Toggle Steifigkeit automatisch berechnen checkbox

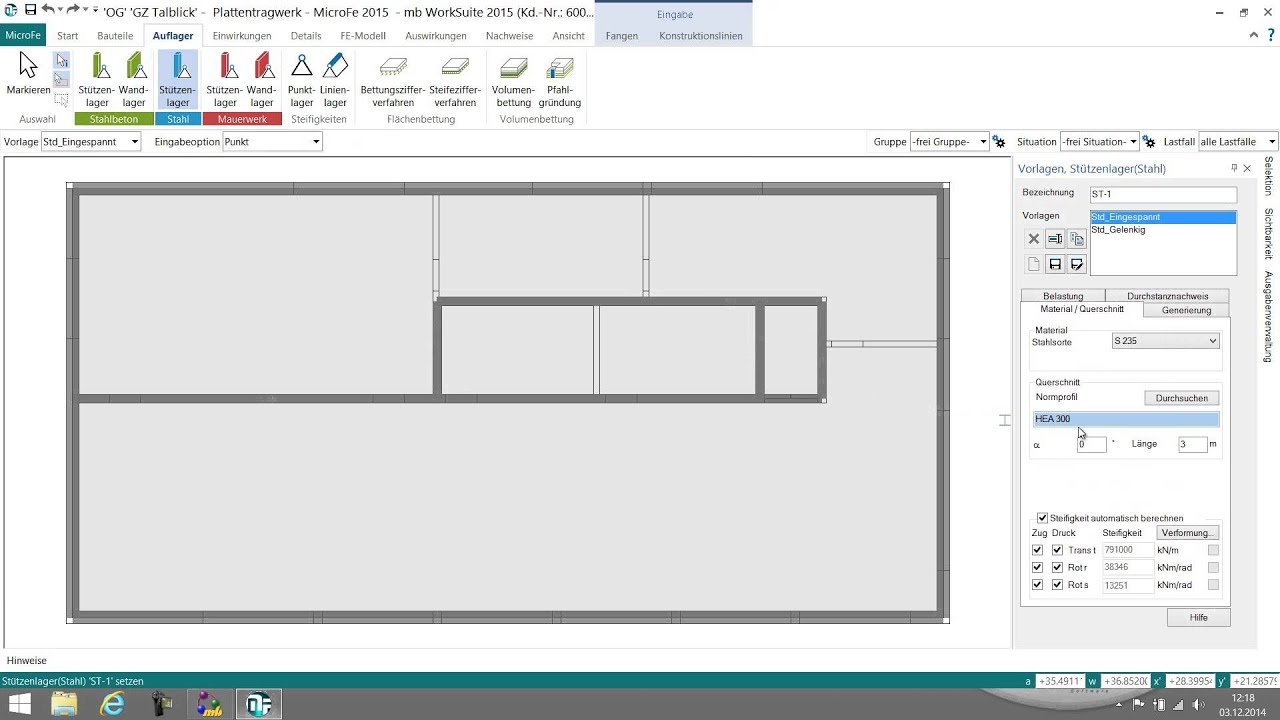[1042, 518]
